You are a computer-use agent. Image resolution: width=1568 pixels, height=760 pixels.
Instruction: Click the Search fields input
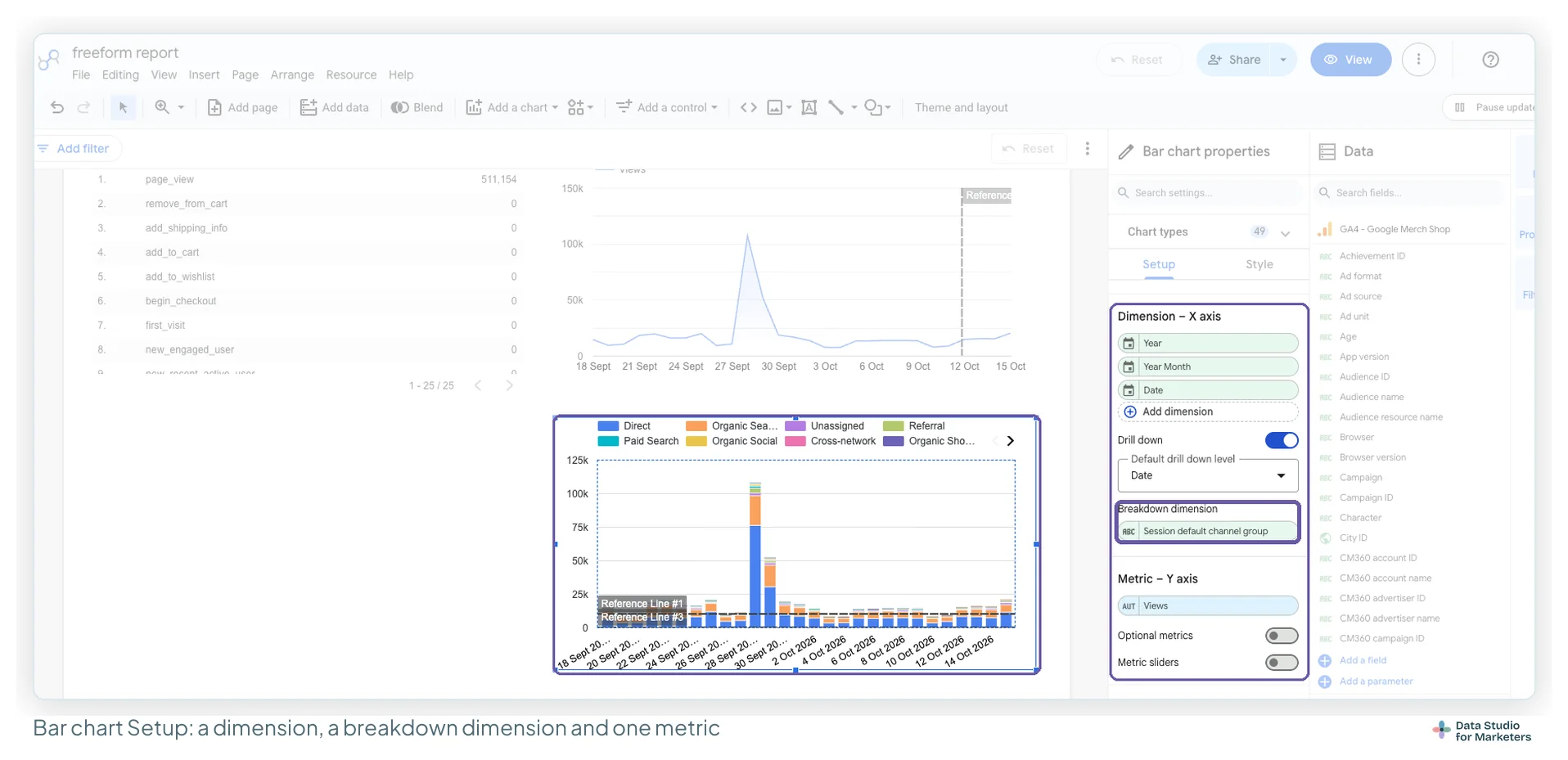point(1409,193)
